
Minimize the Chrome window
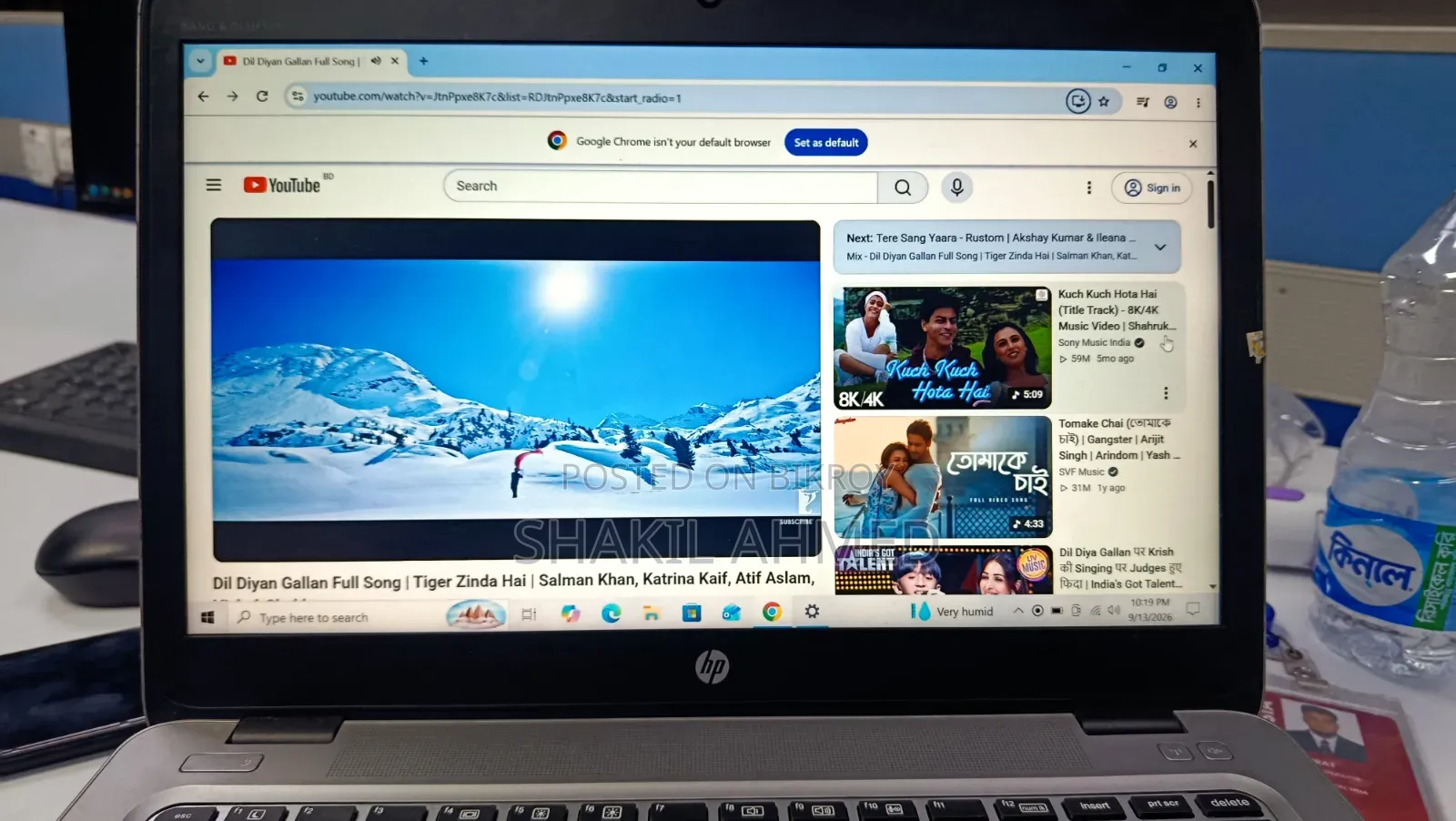click(1127, 67)
